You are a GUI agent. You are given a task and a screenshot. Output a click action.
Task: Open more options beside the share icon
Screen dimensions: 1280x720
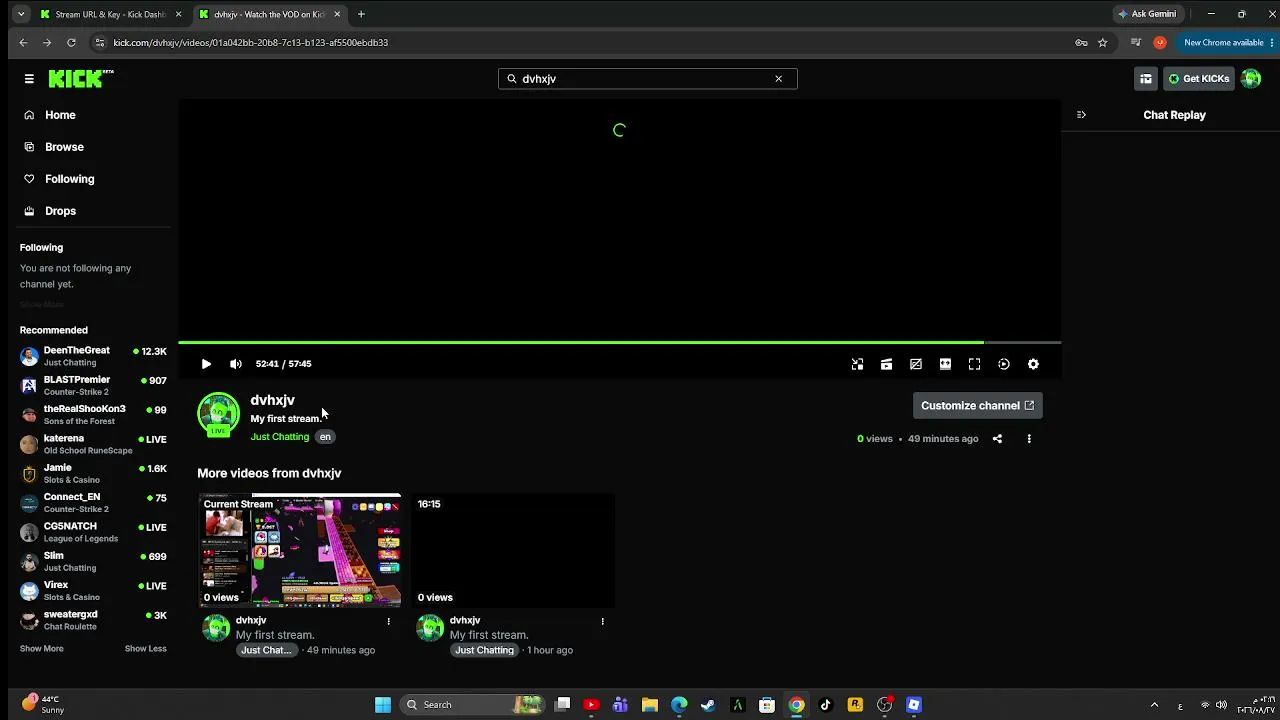coord(1029,439)
